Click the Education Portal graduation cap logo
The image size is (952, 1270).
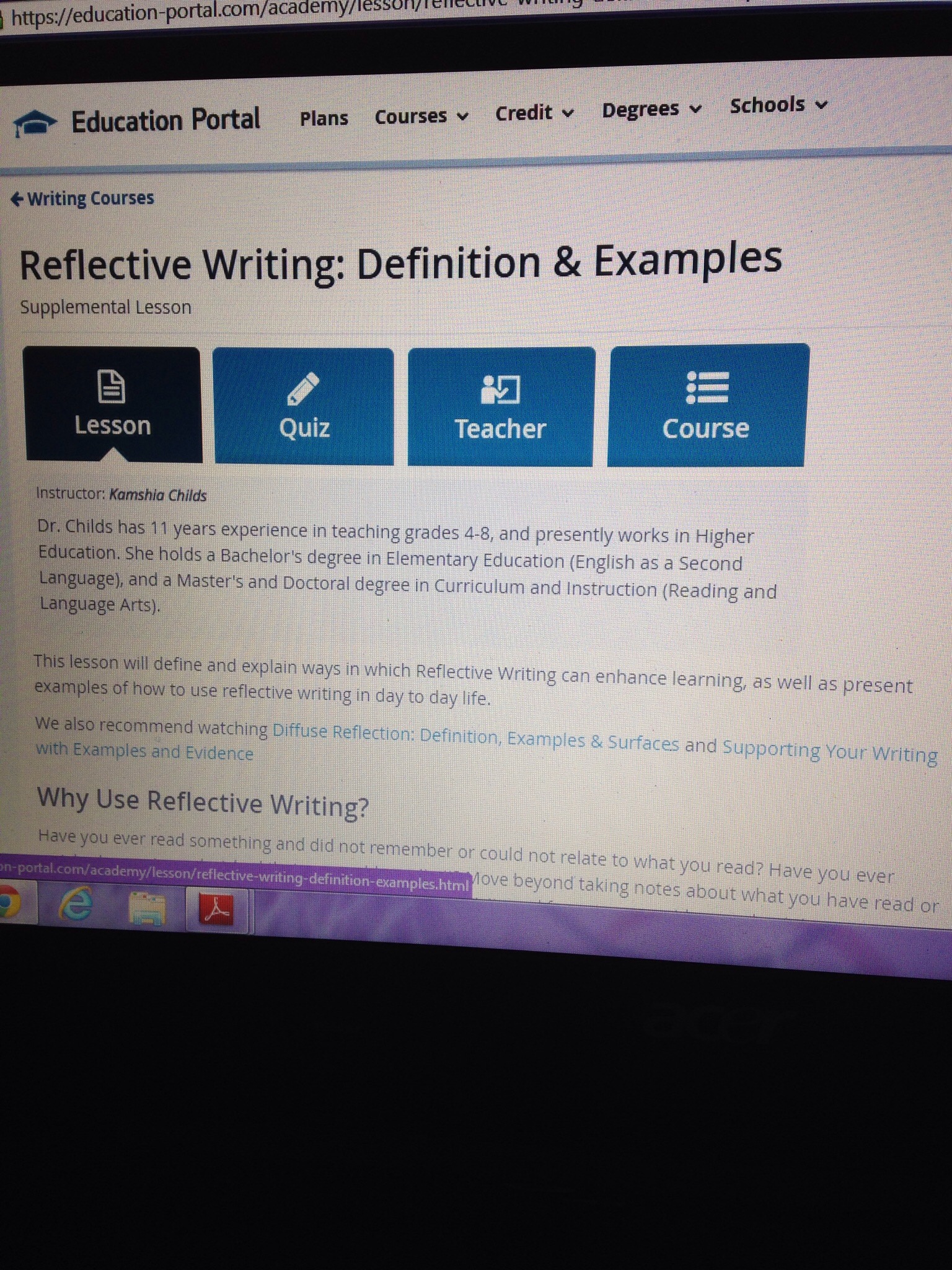coord(35,123)
